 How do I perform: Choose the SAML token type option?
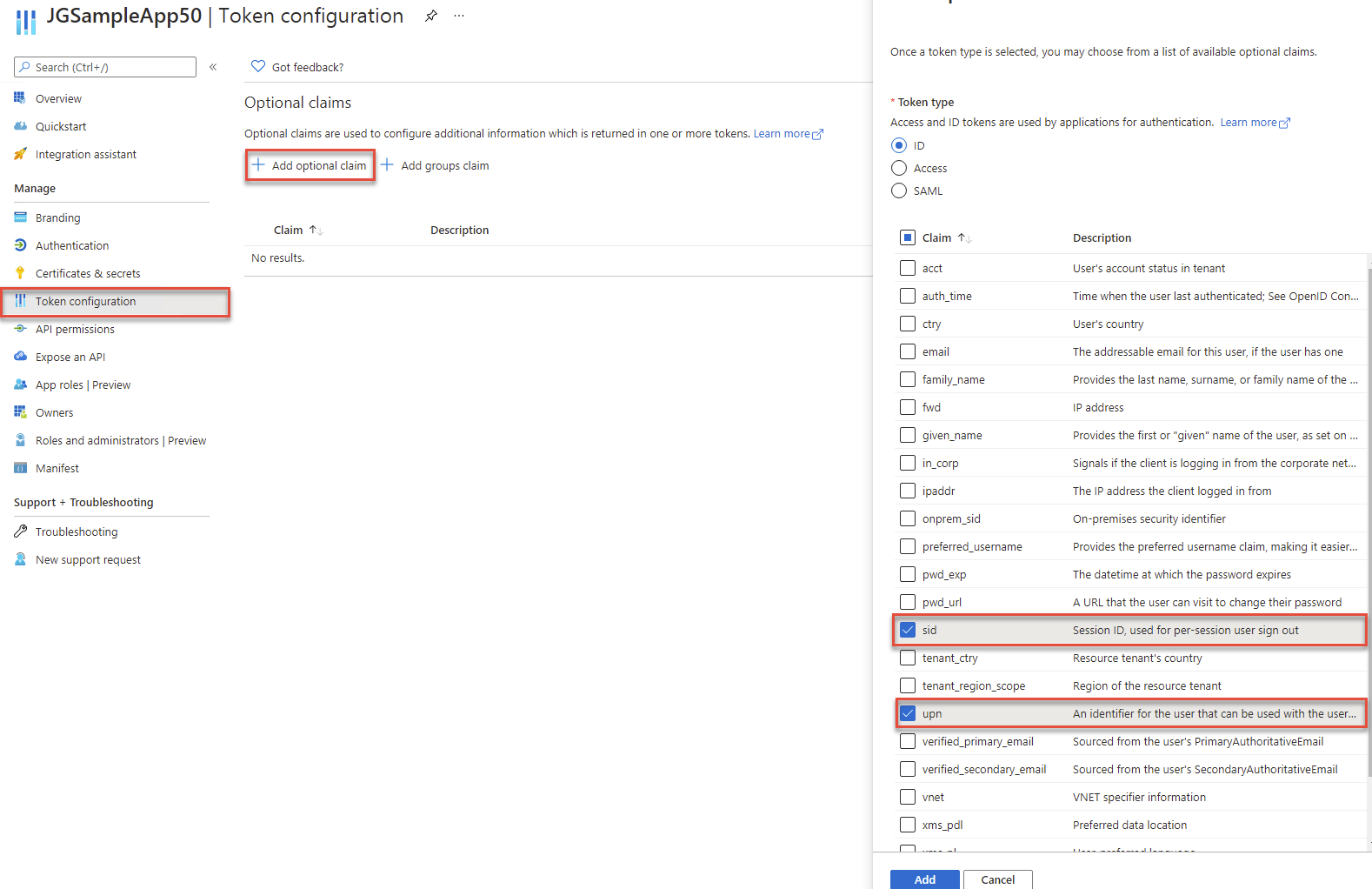(x=899, y=190)
